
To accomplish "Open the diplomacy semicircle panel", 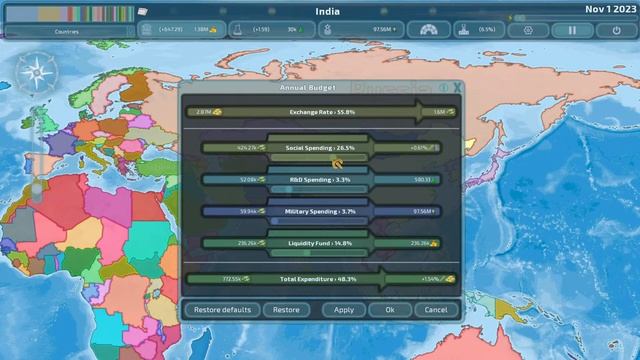I will 429,30.
